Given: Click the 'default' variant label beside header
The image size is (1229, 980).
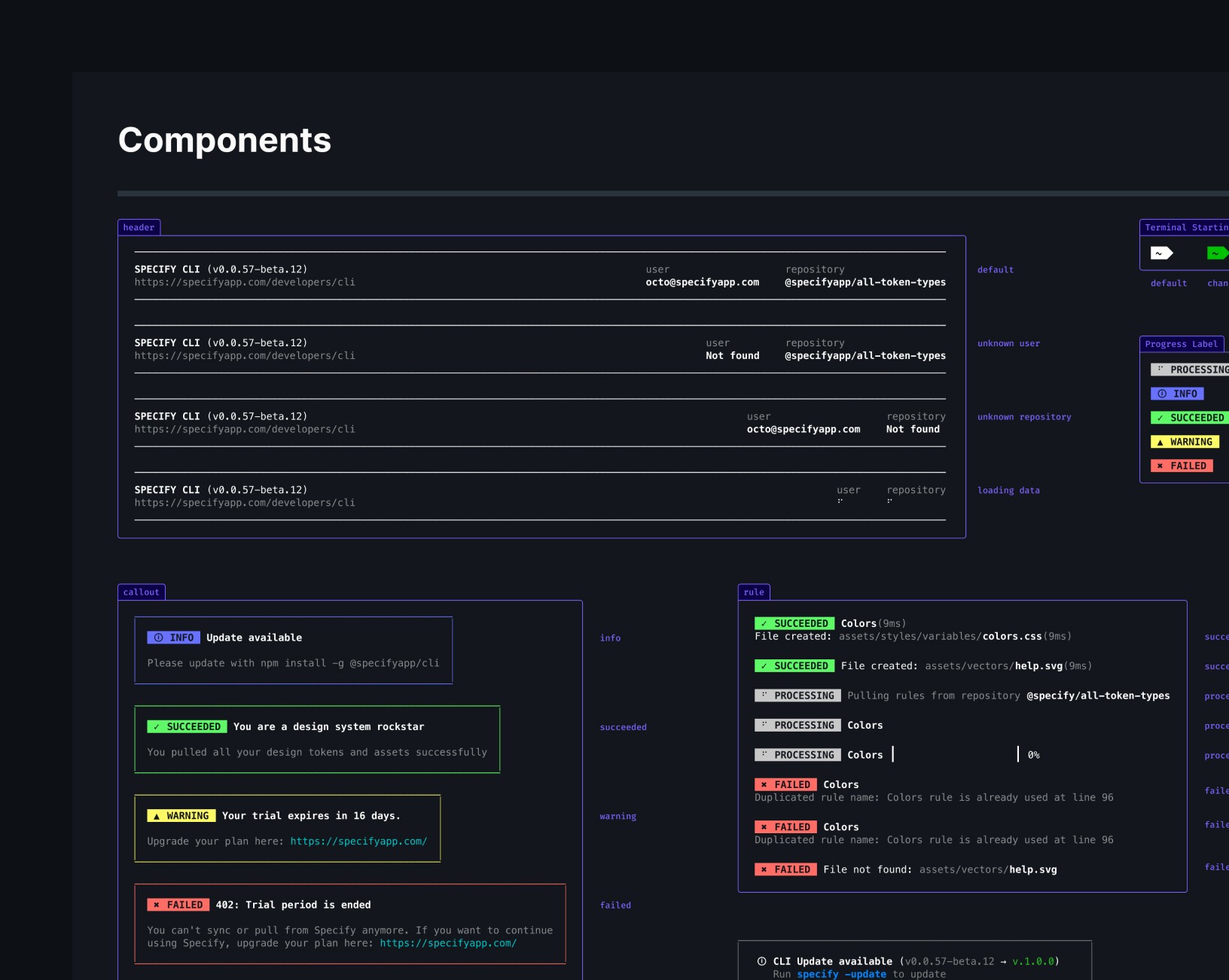Looking at the screenshot, I should click(x=996, y=270).
